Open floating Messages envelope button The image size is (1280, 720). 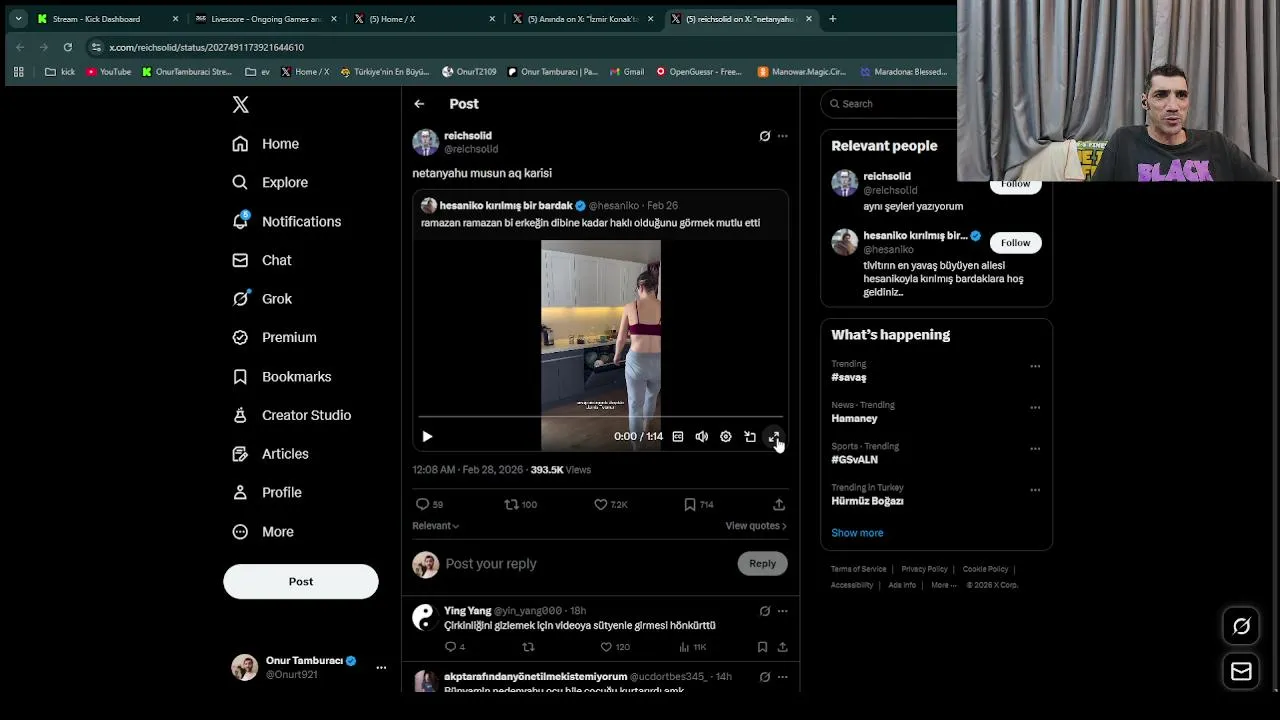click(x=1241, y=672)
